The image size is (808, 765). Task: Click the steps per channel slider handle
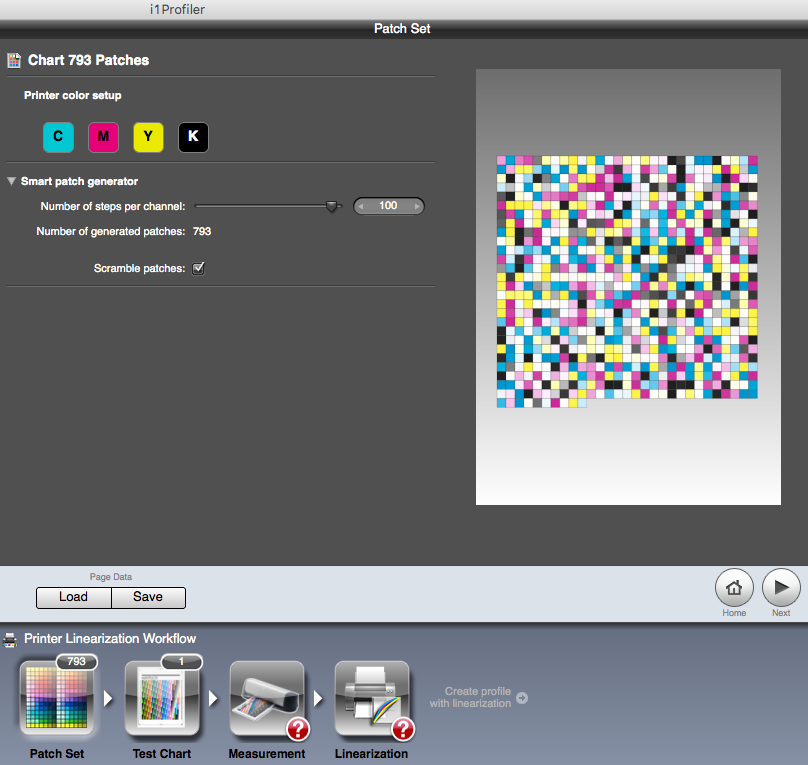point(332,207)
